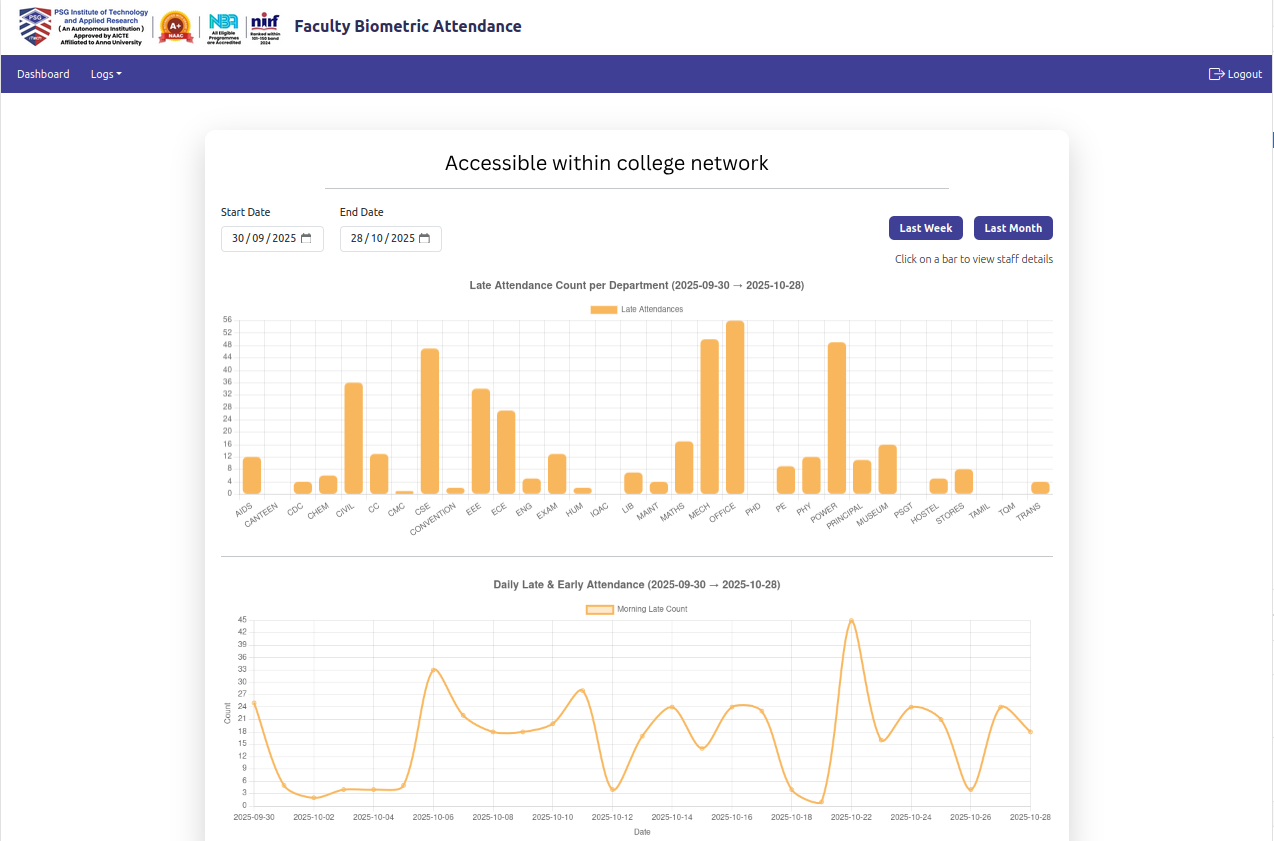Expand the Logs dropdown menu

(x=106, y=74)
